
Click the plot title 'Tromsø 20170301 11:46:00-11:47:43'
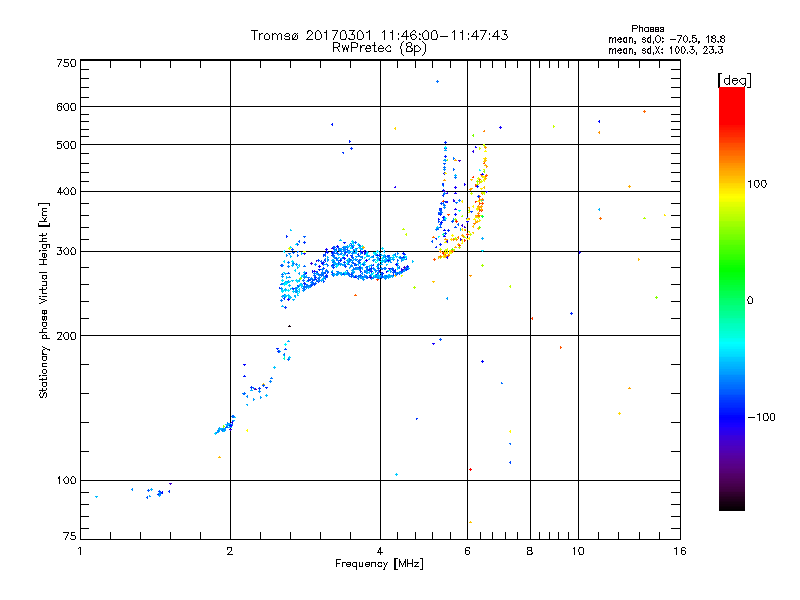379,35
